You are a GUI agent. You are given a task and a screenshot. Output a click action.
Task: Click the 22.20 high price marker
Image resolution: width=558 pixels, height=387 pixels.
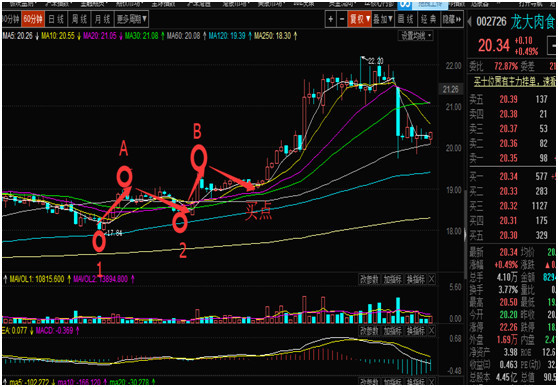click(x=376, y=61)
